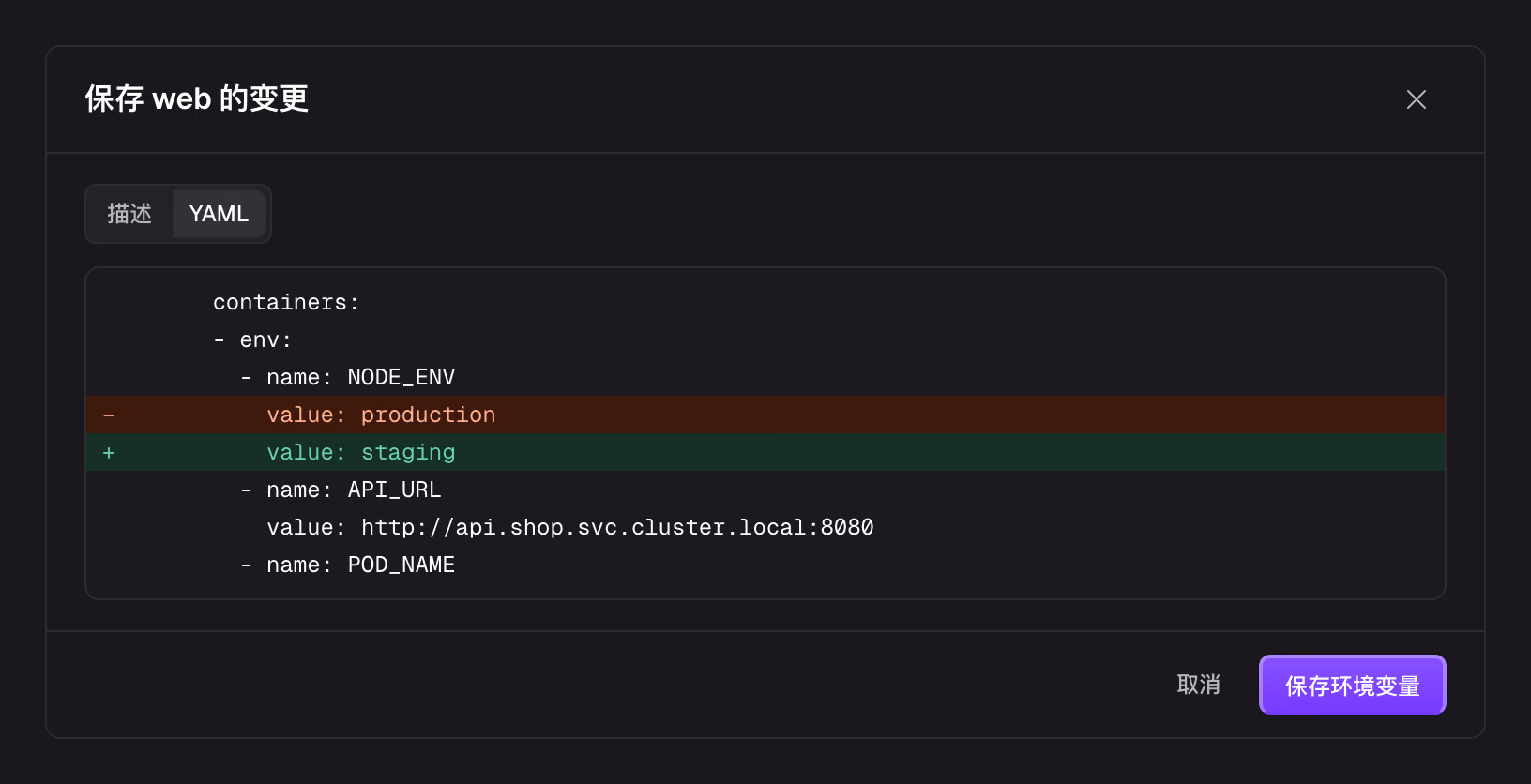
Task: Click the API URL value line
Action: 765,527
